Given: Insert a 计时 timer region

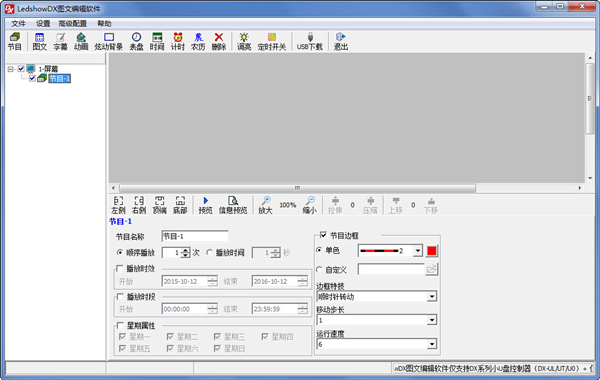Looking at the screenshot, I should tap(178, 41).
